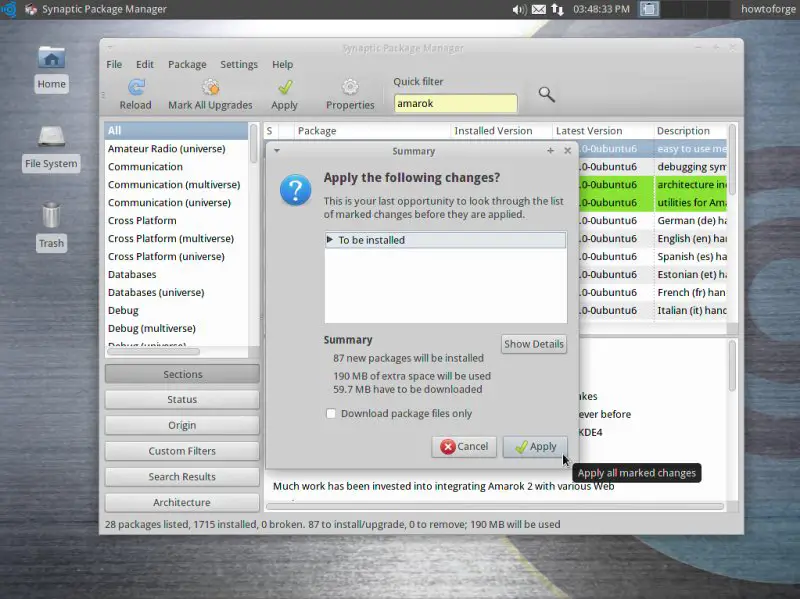Click the blue question mark dialog icon
The height and width of the screenshot is (599, 800).
tap(295, 190)
